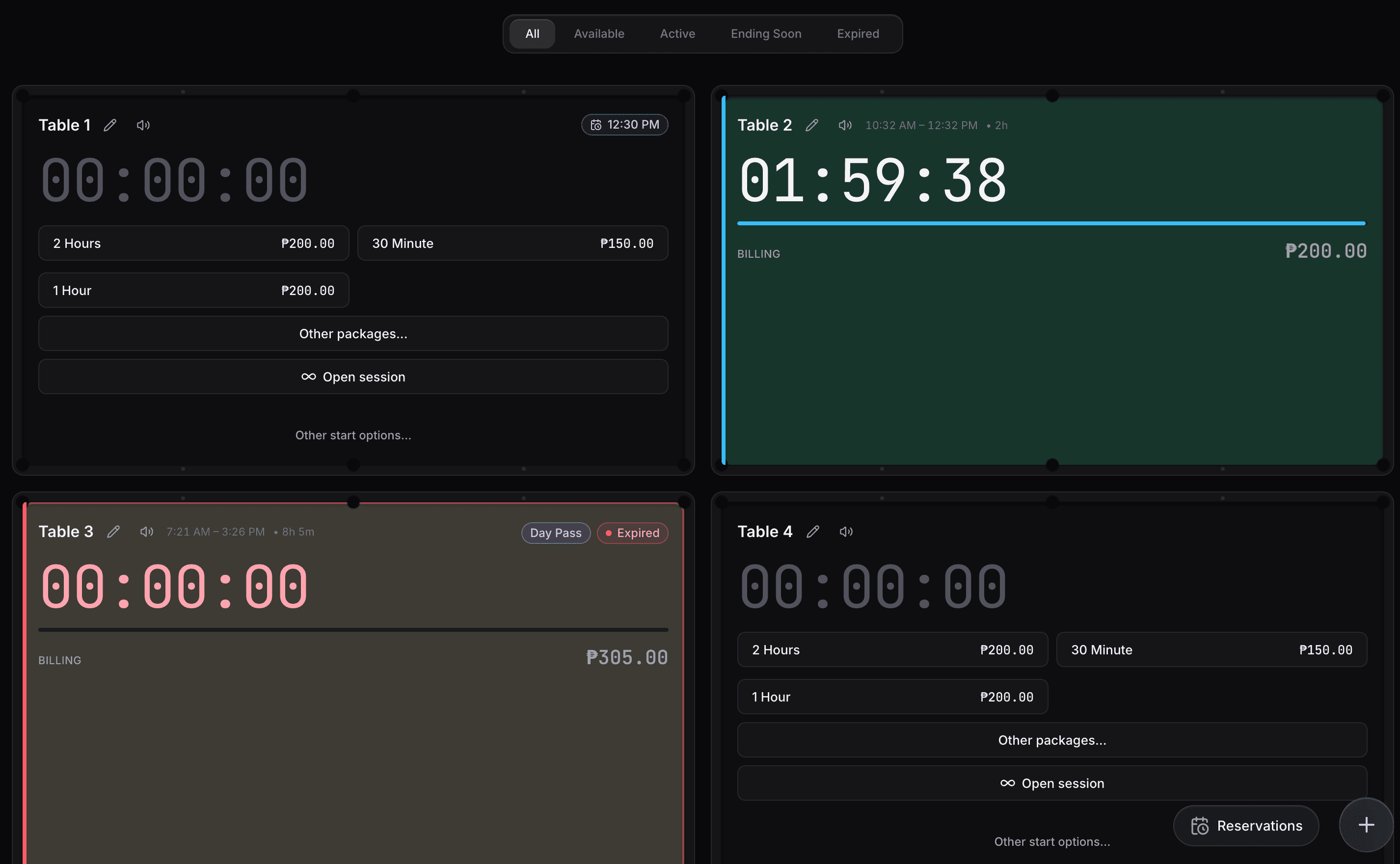The height and width of the screenshot is (864, 1400).
Task: Toggle sound for Table 2
Action: click(x=845, y=125)
